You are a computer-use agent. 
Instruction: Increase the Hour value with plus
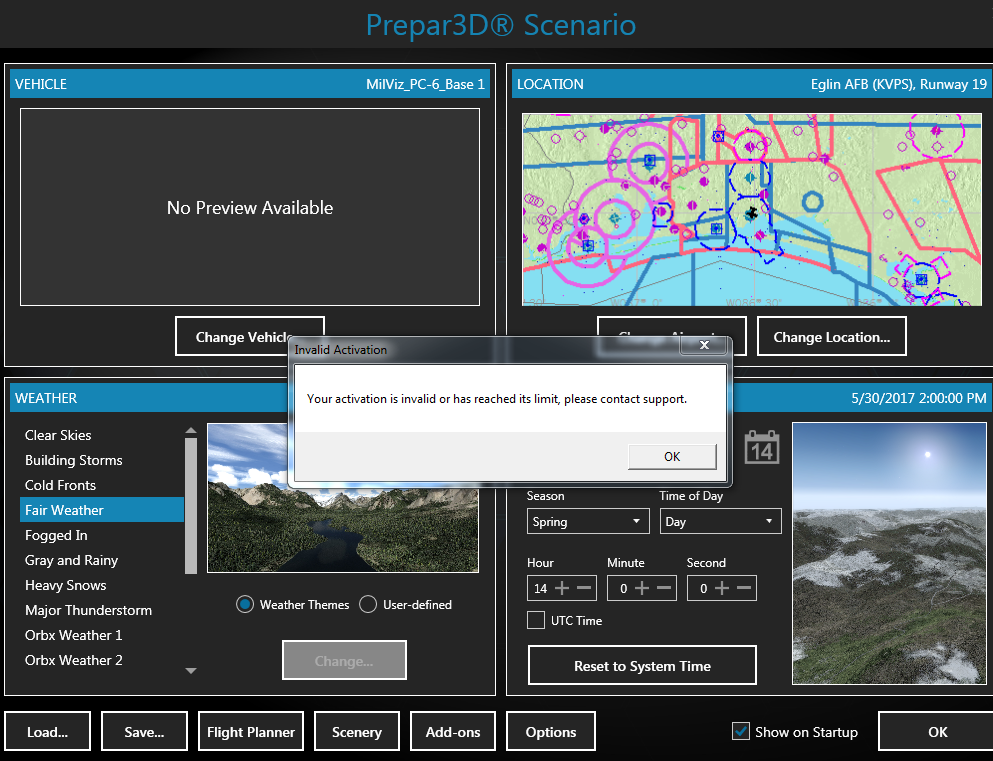point(562,588)
